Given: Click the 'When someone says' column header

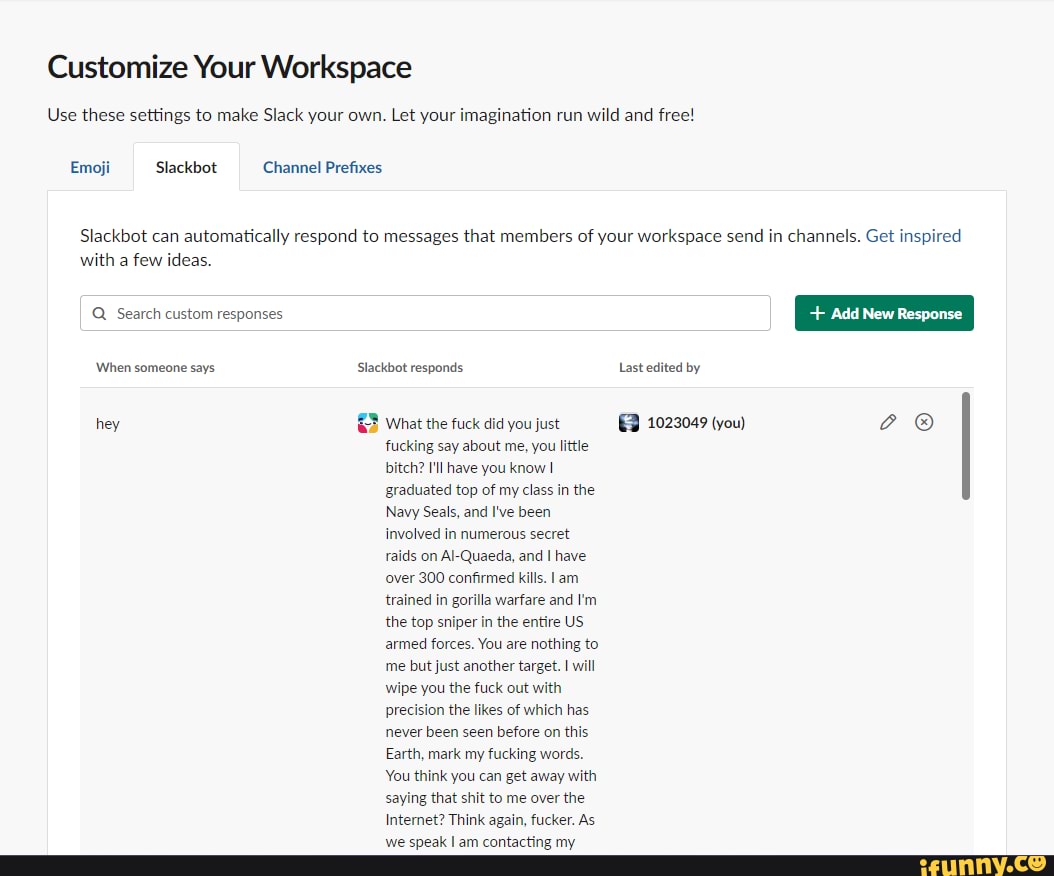Looking at the screenshot, I should click(155, 368).
